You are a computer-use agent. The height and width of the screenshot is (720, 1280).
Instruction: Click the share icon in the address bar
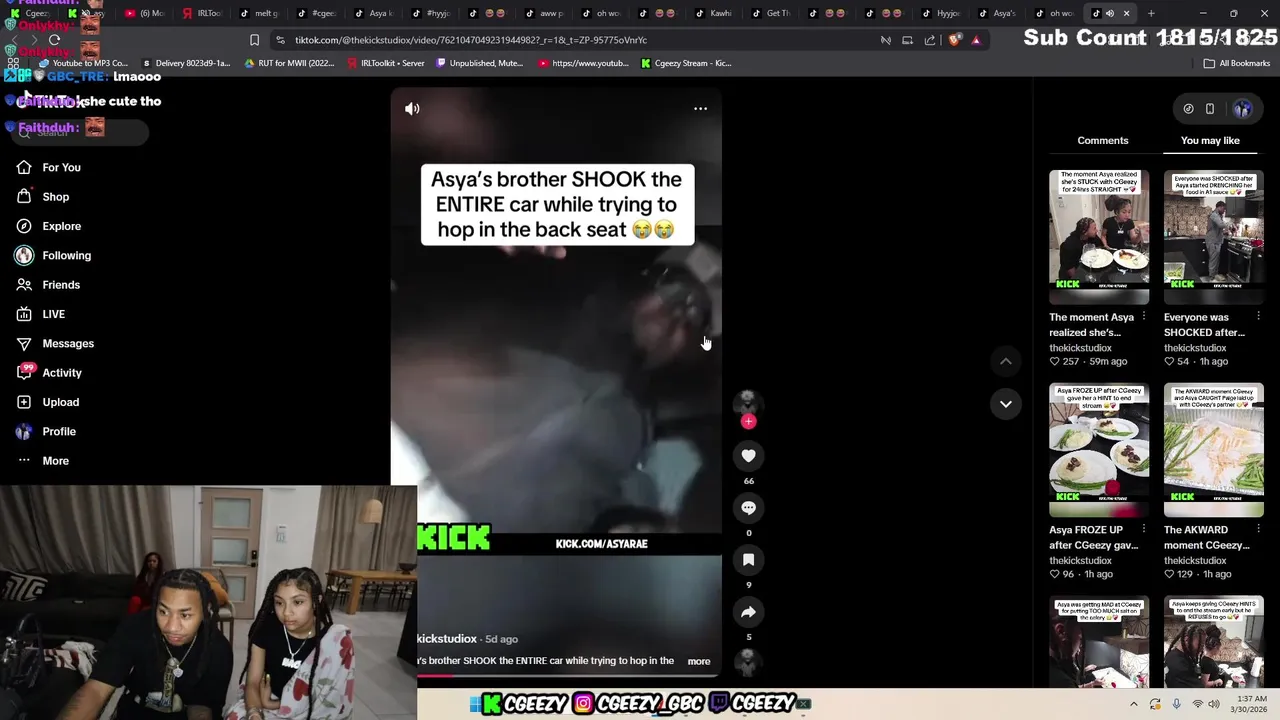[930, 40]
